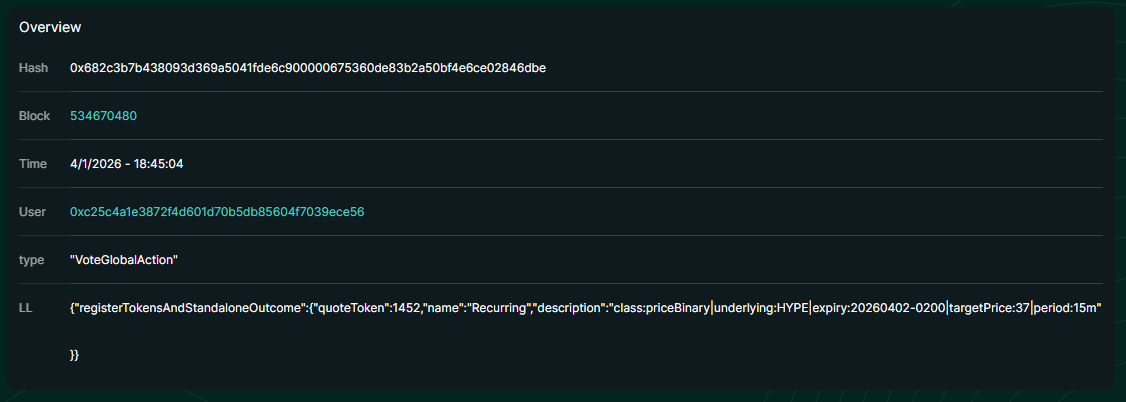The image size is (1126, 402).
Task: Click the Hash field label
Action: (33, 68)
